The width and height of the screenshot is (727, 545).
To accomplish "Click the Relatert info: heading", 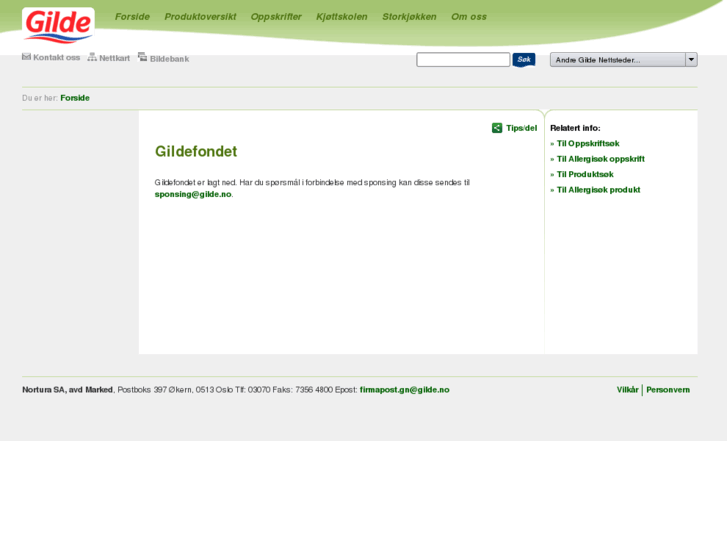I will coord(575,128).
